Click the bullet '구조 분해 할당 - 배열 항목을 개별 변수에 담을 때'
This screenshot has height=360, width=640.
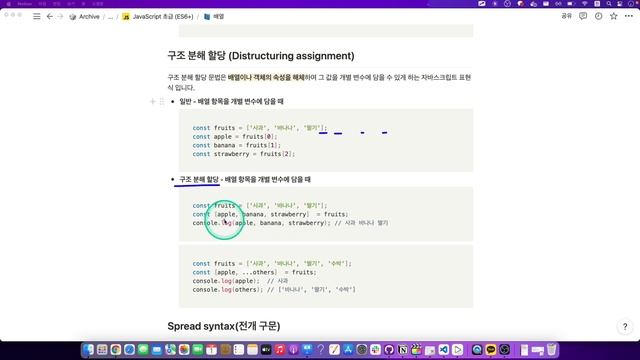[x=245, y=179]
